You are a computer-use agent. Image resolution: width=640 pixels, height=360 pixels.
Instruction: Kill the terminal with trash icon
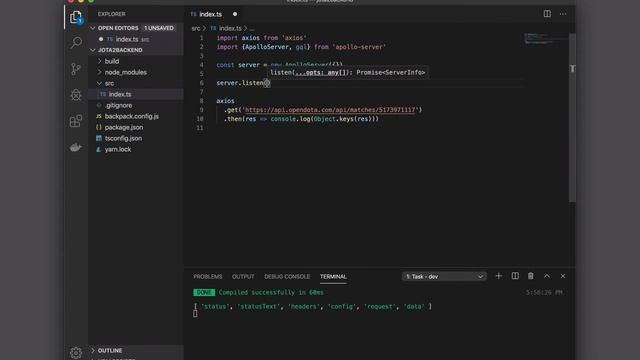coord(531,276)
